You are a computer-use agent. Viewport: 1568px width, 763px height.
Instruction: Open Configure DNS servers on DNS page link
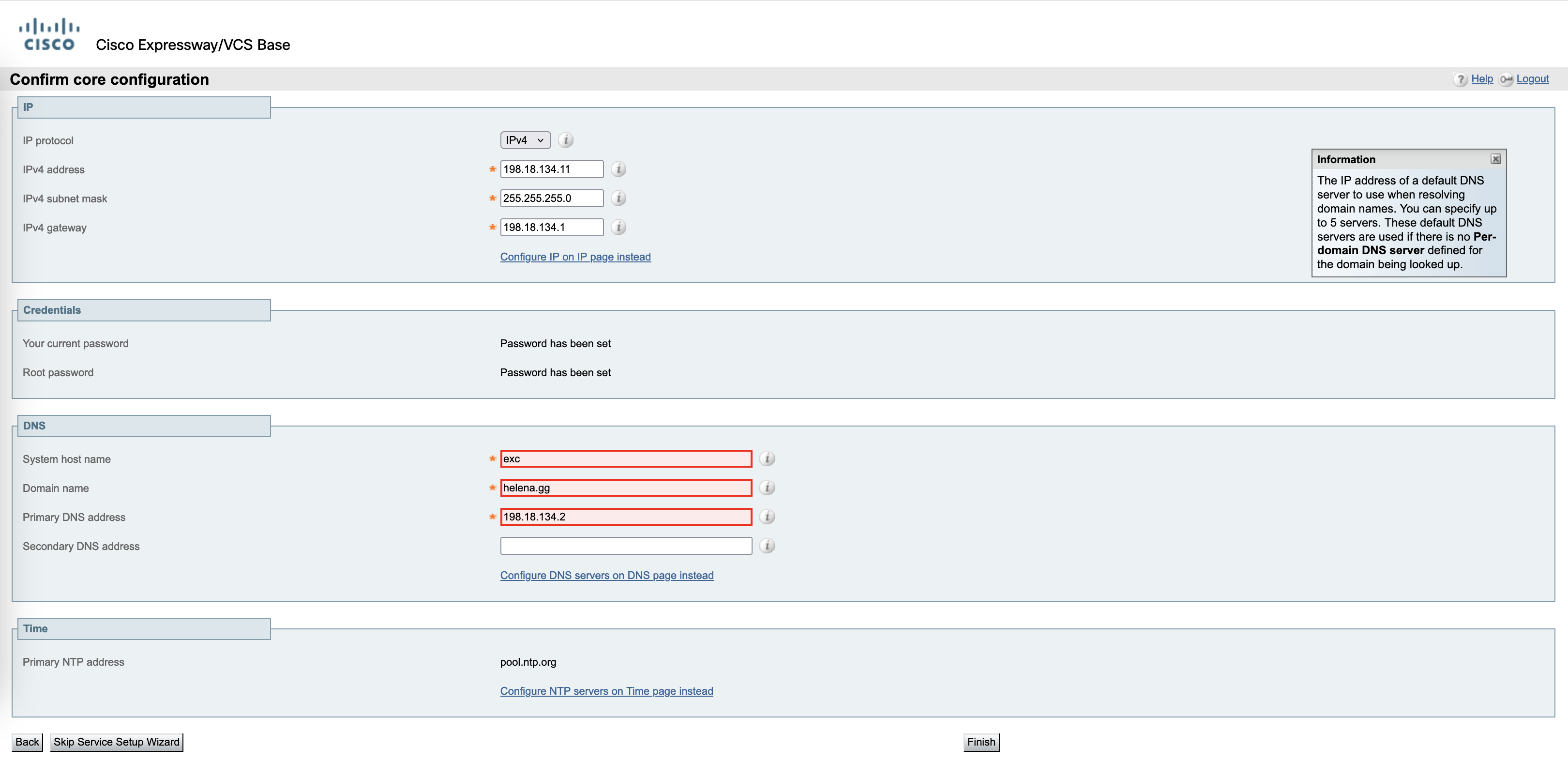click(606, 575)
